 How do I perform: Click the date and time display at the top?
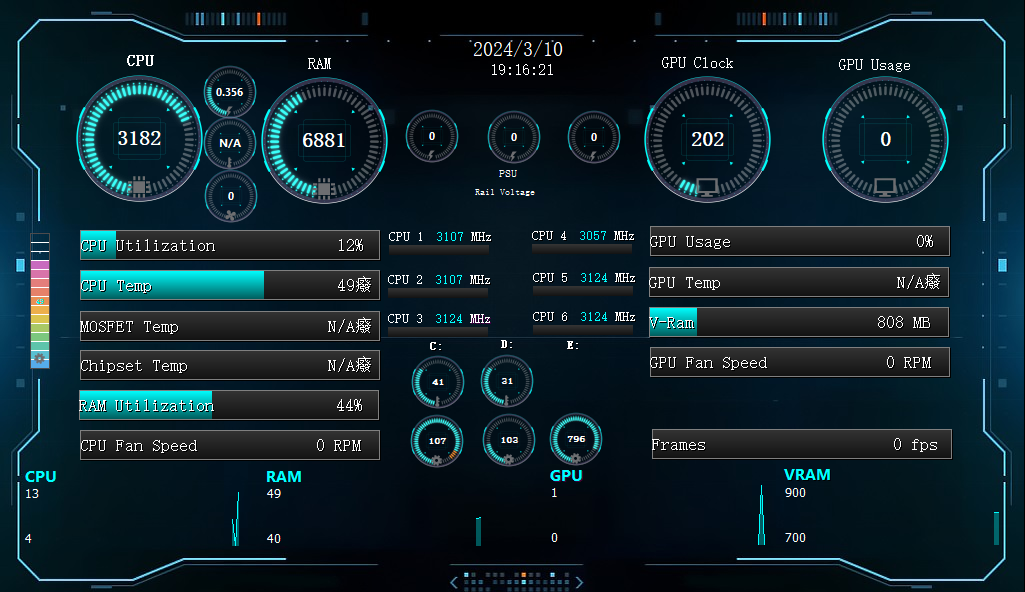pyautogui.click(x=518, y=59)
